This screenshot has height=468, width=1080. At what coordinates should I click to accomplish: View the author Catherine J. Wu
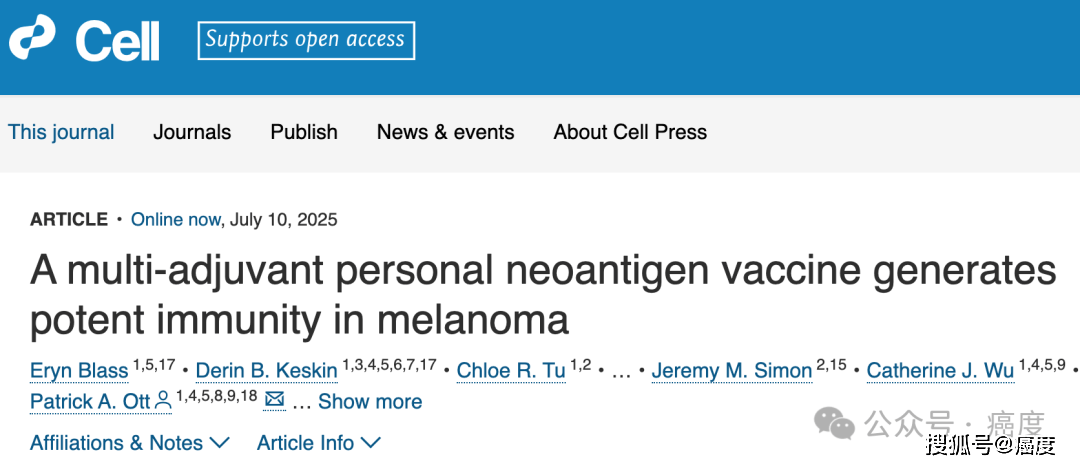pyautogui.click(x=940, y=371)
